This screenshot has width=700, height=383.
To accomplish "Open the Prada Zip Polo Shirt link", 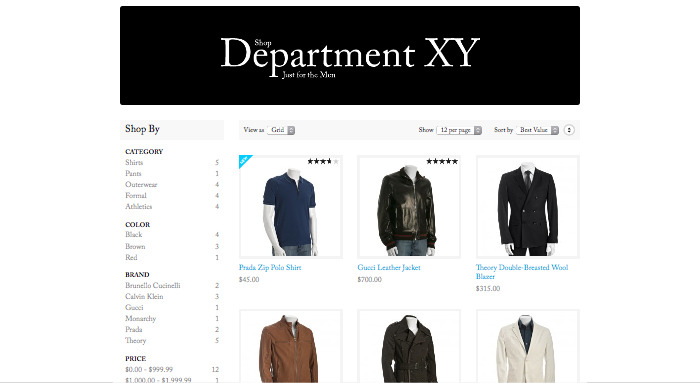I will pyautogui.click(x=270, y=267).
